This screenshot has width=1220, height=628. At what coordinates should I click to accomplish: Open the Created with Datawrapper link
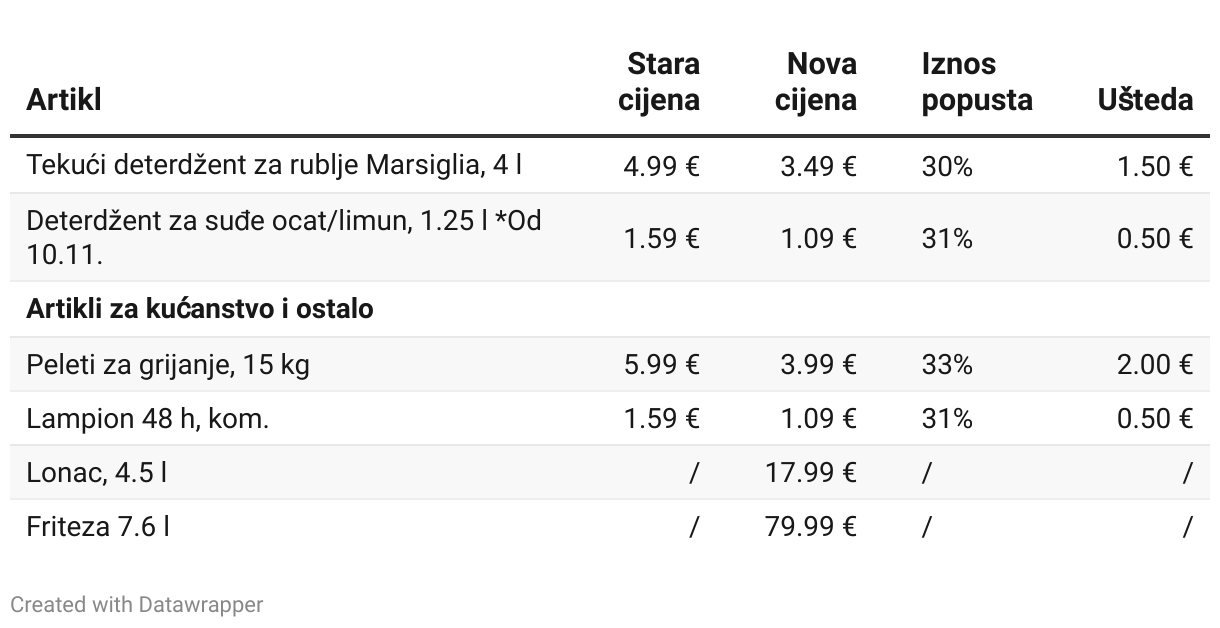click(x=137, y=605)
